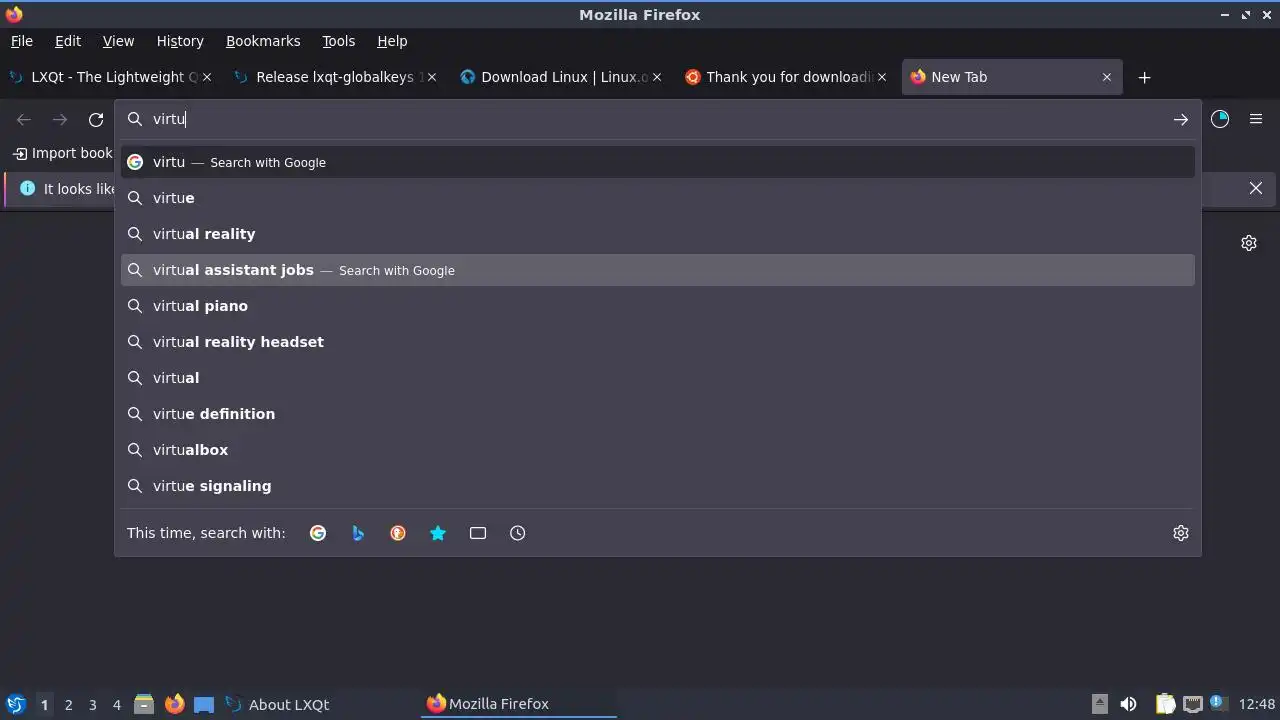Open the Help menu

[392, 41]
